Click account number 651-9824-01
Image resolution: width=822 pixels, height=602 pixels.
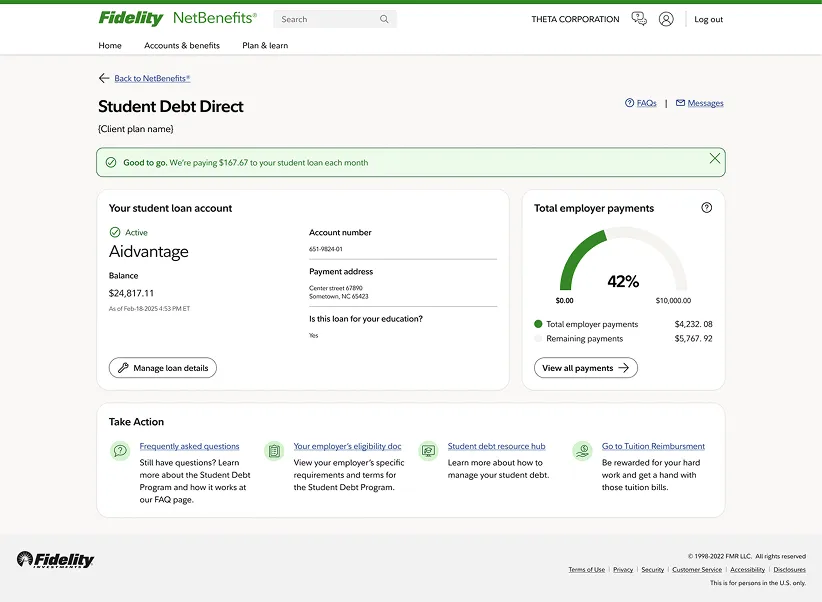pos(326,249)
